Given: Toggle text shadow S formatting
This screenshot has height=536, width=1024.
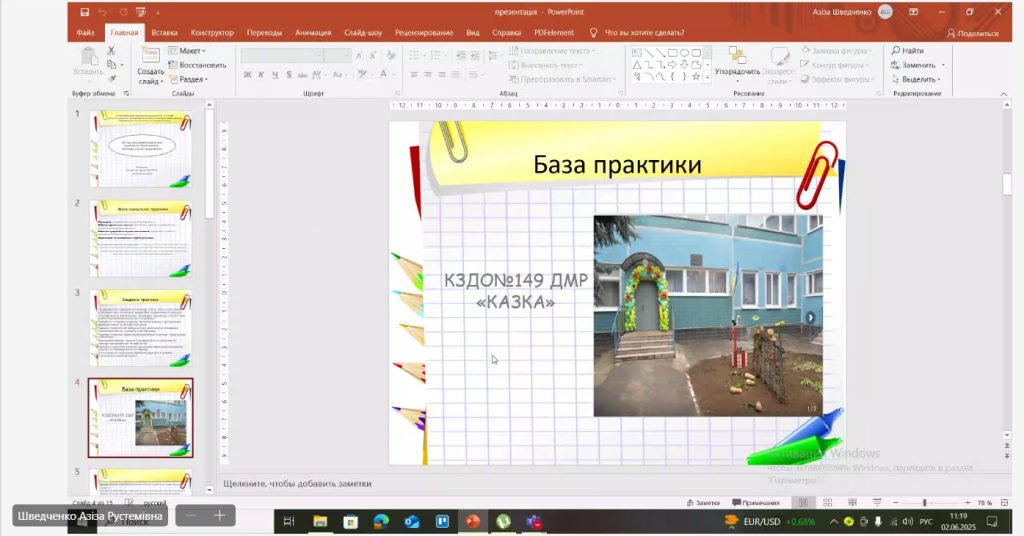Looking at the screenshot, I should click(x=289, y=75).
